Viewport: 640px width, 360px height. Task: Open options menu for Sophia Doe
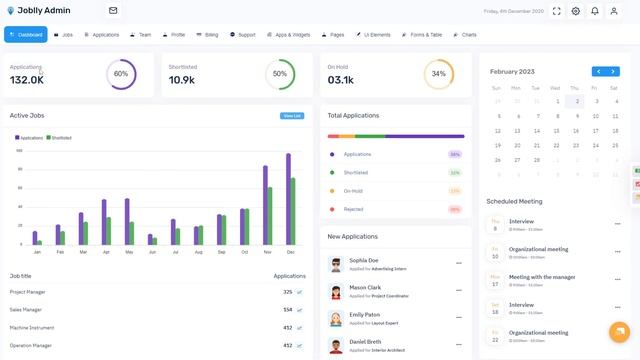459,263
